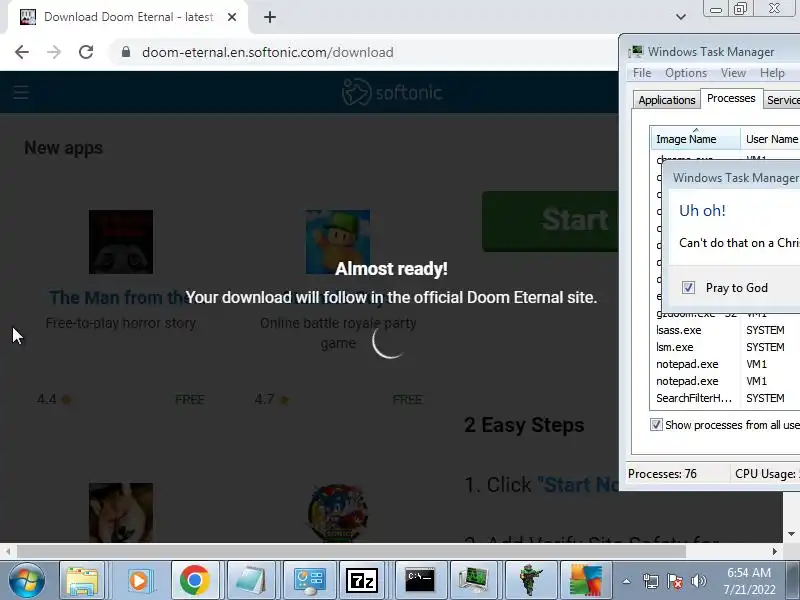Click the browser forward arrow

(54, 52)
